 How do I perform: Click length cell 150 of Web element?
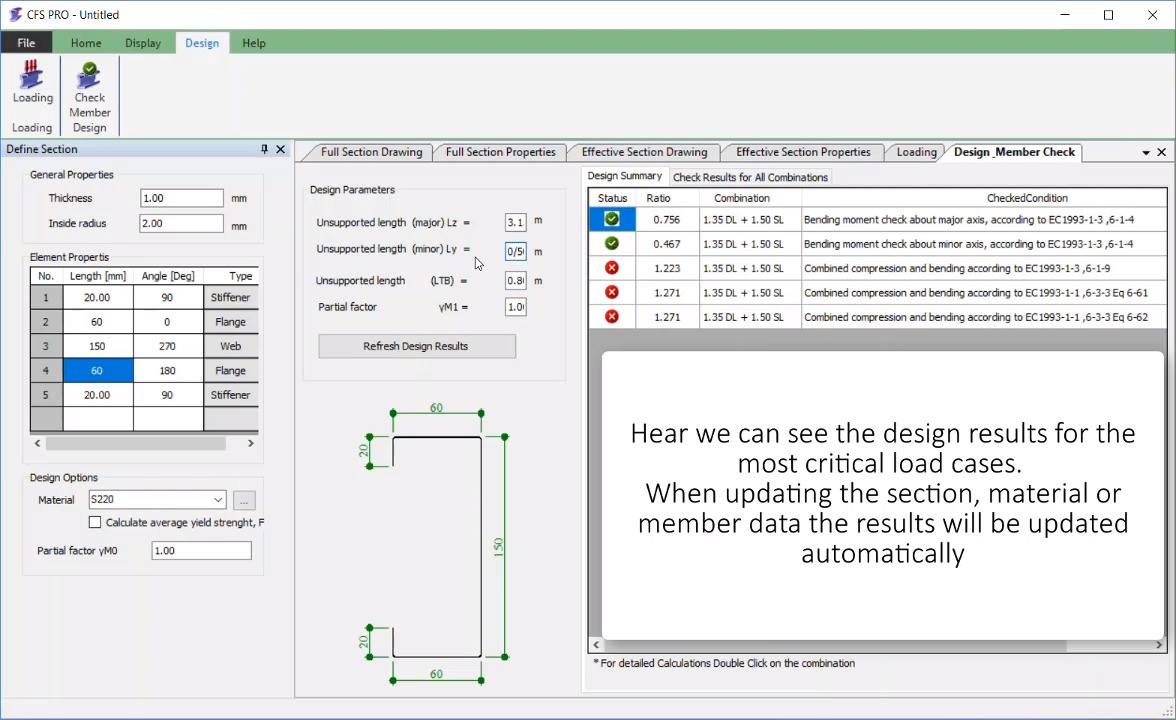click(98, 346)
